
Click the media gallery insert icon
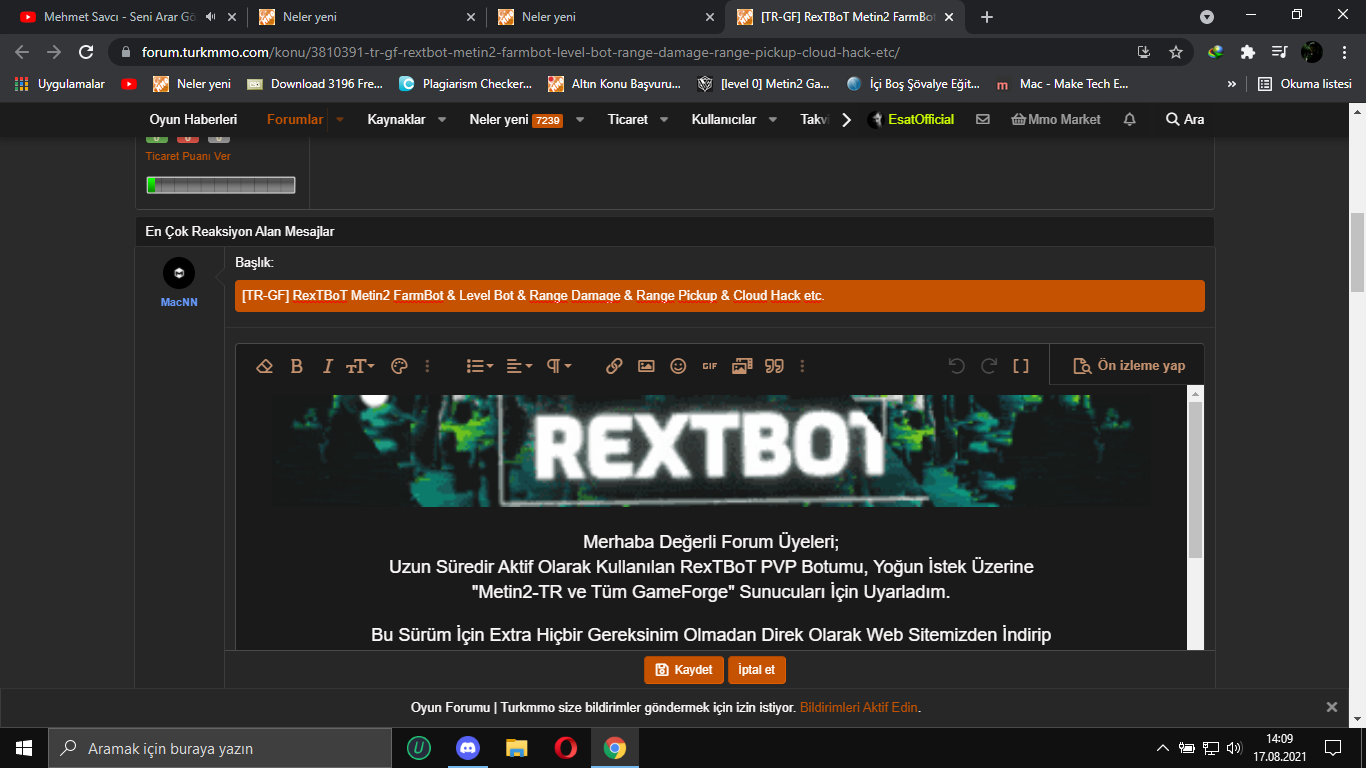742,366
